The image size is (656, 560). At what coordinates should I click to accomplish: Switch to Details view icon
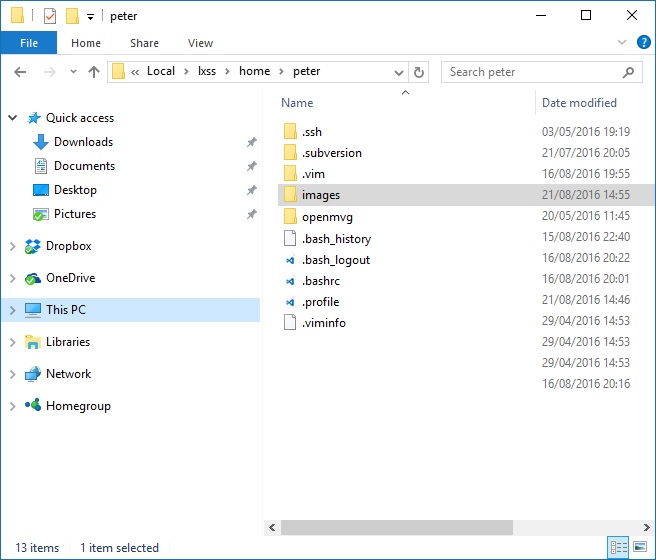pyautogui.click(x=619, y=547)
